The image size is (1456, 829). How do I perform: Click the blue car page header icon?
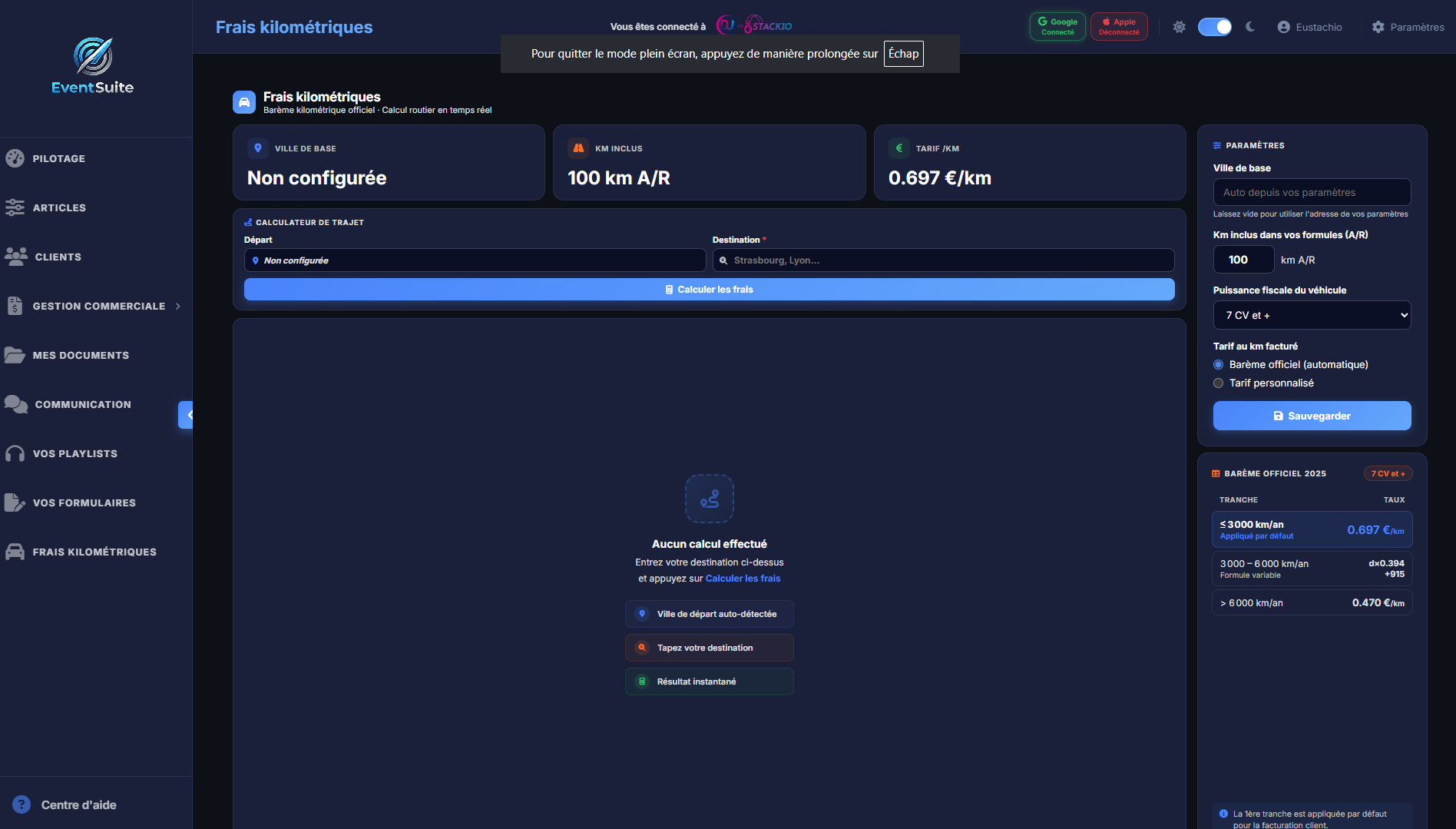(x=244, y=102)
